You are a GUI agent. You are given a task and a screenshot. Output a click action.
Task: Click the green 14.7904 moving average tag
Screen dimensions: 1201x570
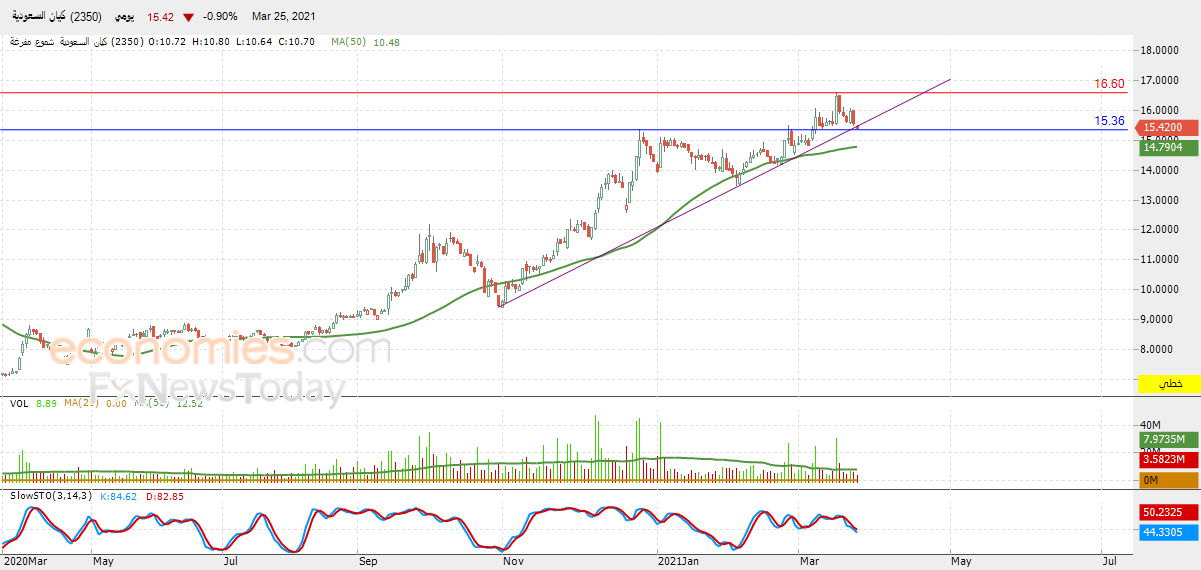[1169, 147]
